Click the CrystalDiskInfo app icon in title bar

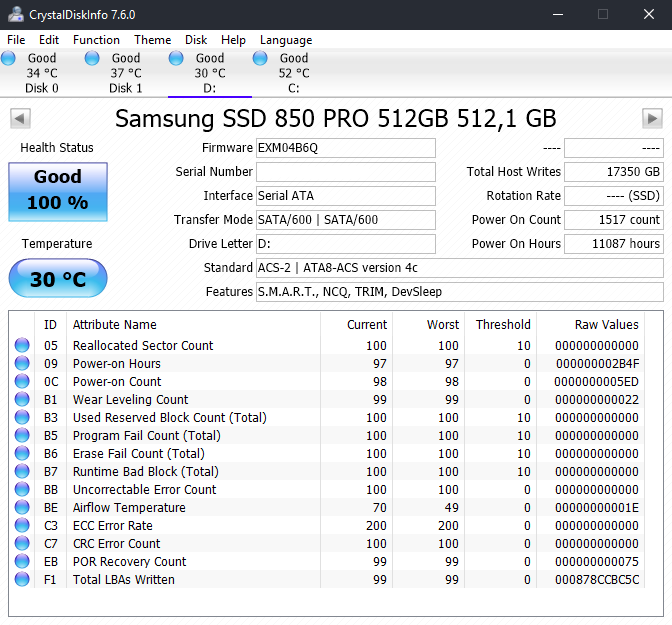pyautogui.click(x=16, y=15)
